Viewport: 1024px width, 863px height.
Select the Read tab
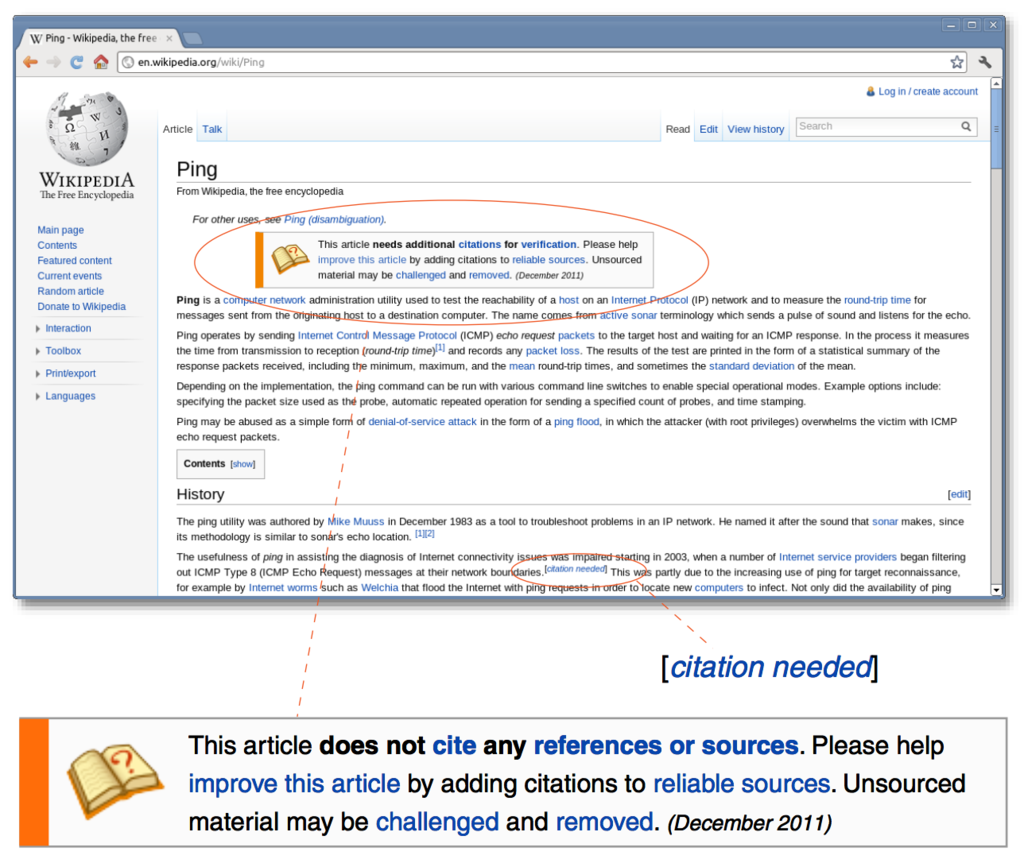pos(677,129)
